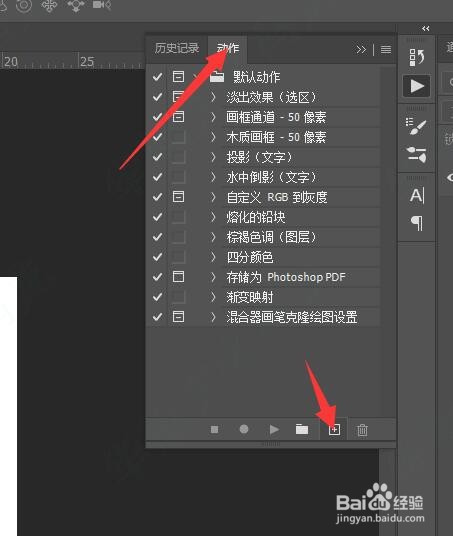Toggle checkmark for 淡出效果（选区）
This screenshot has height=536, width=453.
157,97
